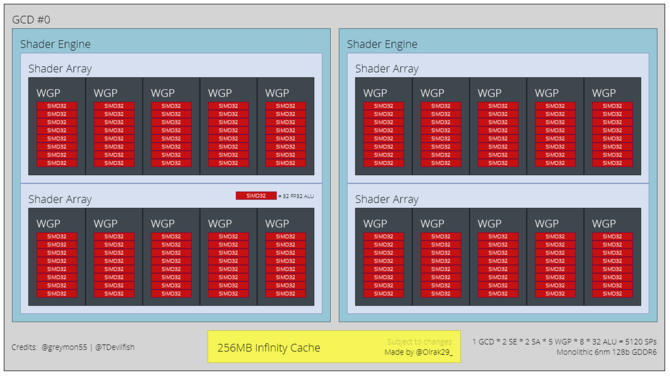Viewport: 670px width, 376px height.
Task: Select the 'Subject to changes' note
Action: point(419,342)
